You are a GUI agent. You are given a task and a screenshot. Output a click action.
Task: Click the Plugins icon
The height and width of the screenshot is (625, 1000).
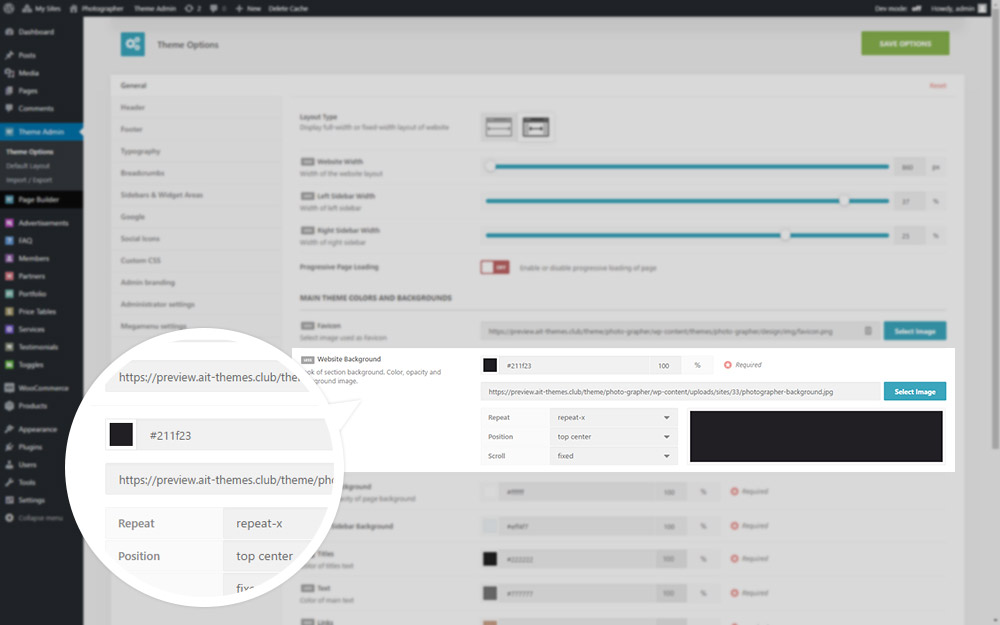point(9,447)
